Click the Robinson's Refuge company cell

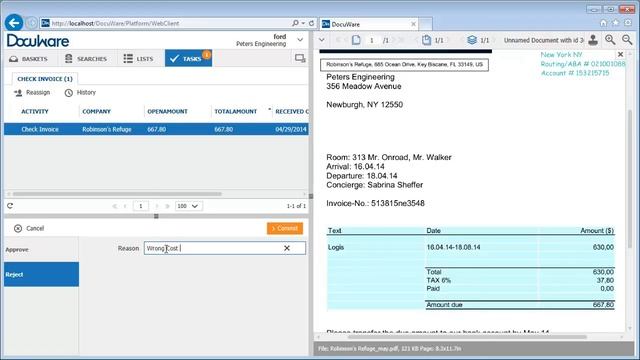coord(107,129)
